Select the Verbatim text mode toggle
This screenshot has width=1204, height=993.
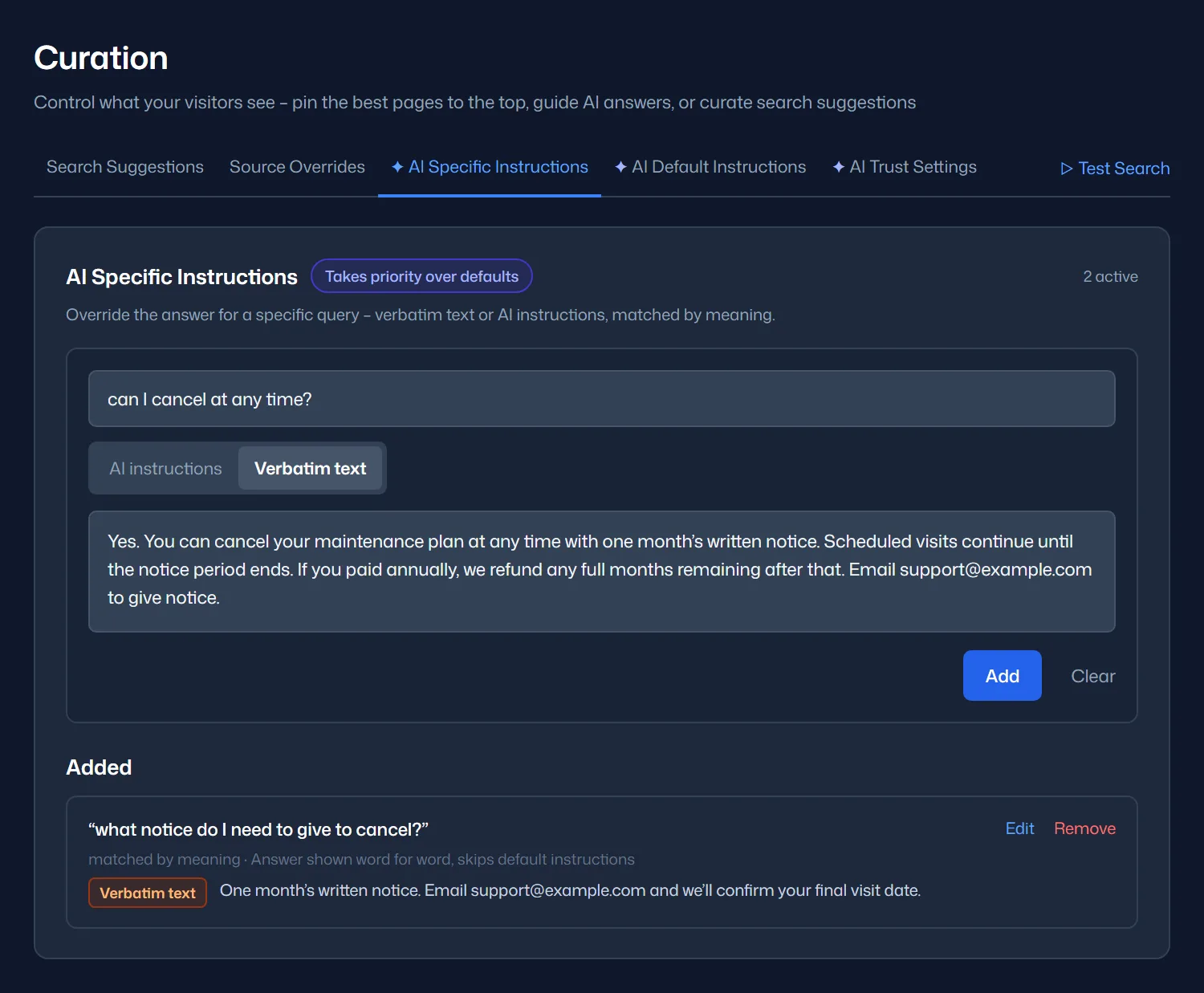tap(310, 469)
